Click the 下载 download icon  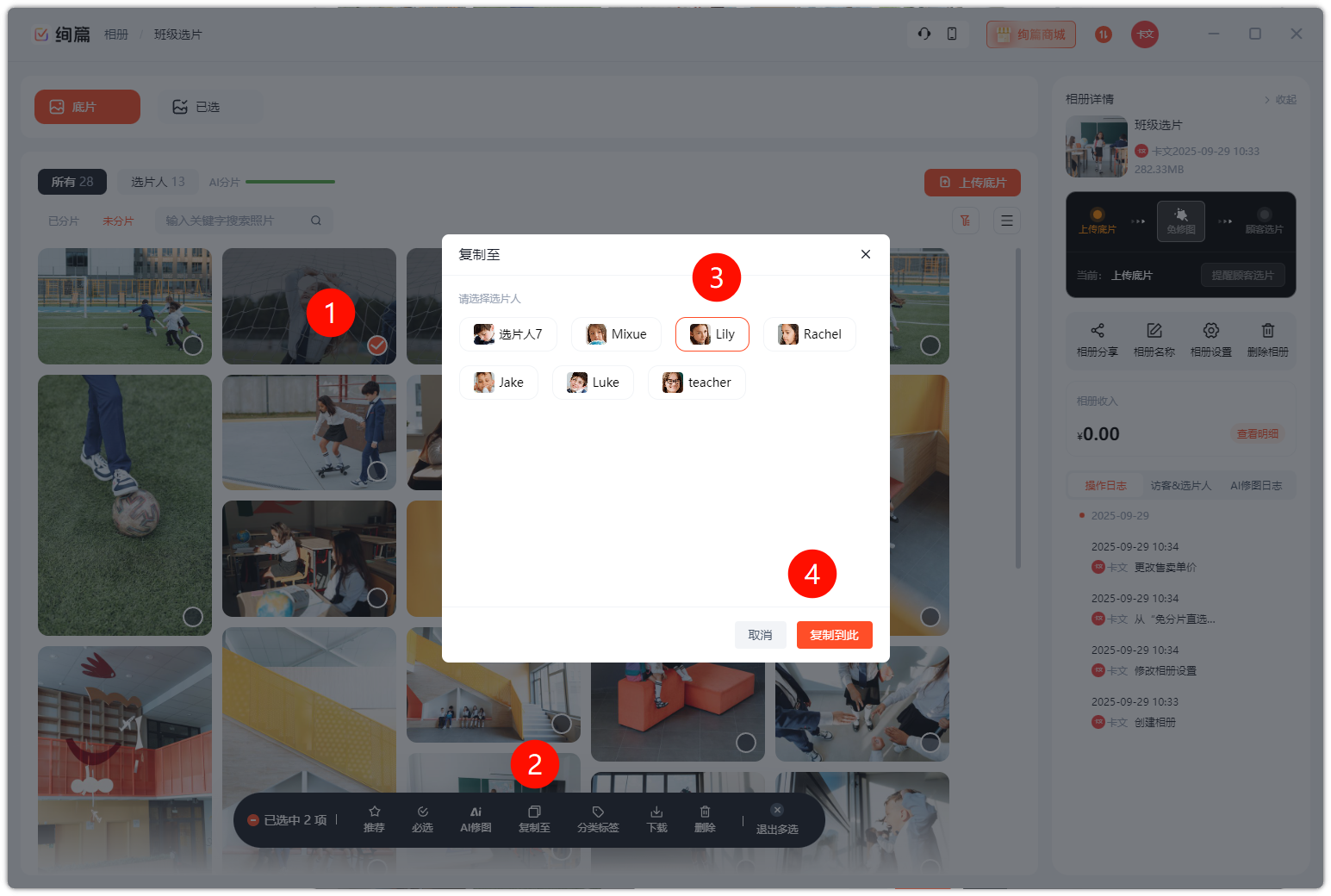tap(656, 812)
